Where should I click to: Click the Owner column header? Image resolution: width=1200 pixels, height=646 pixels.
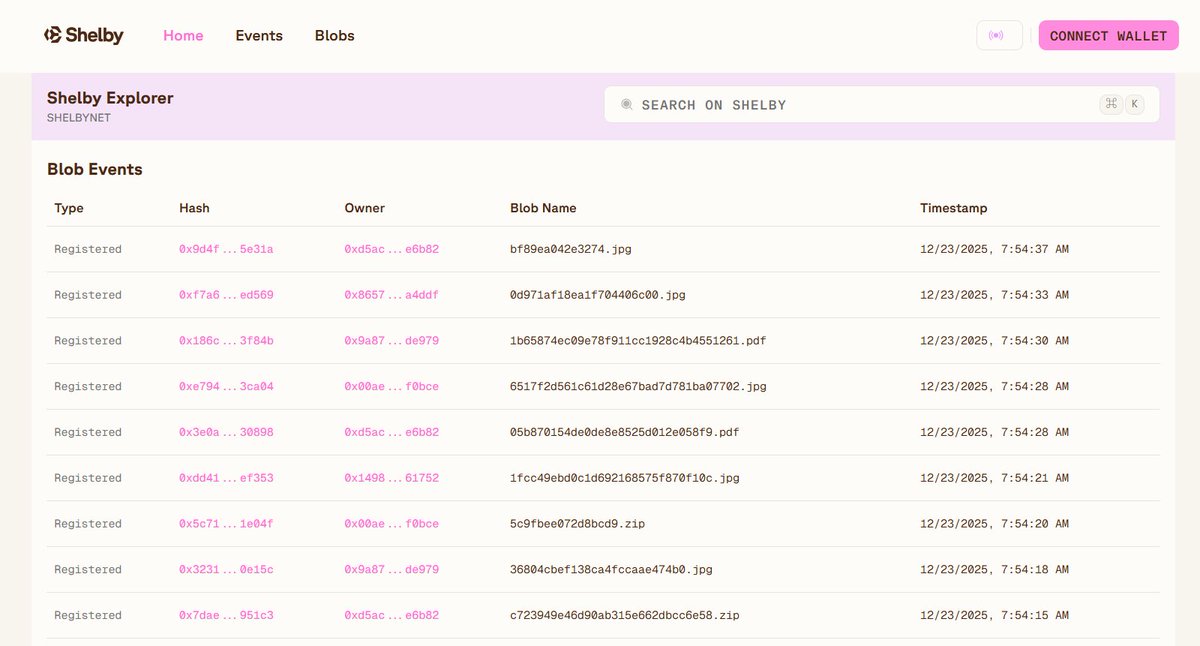(x=364, y=208)
